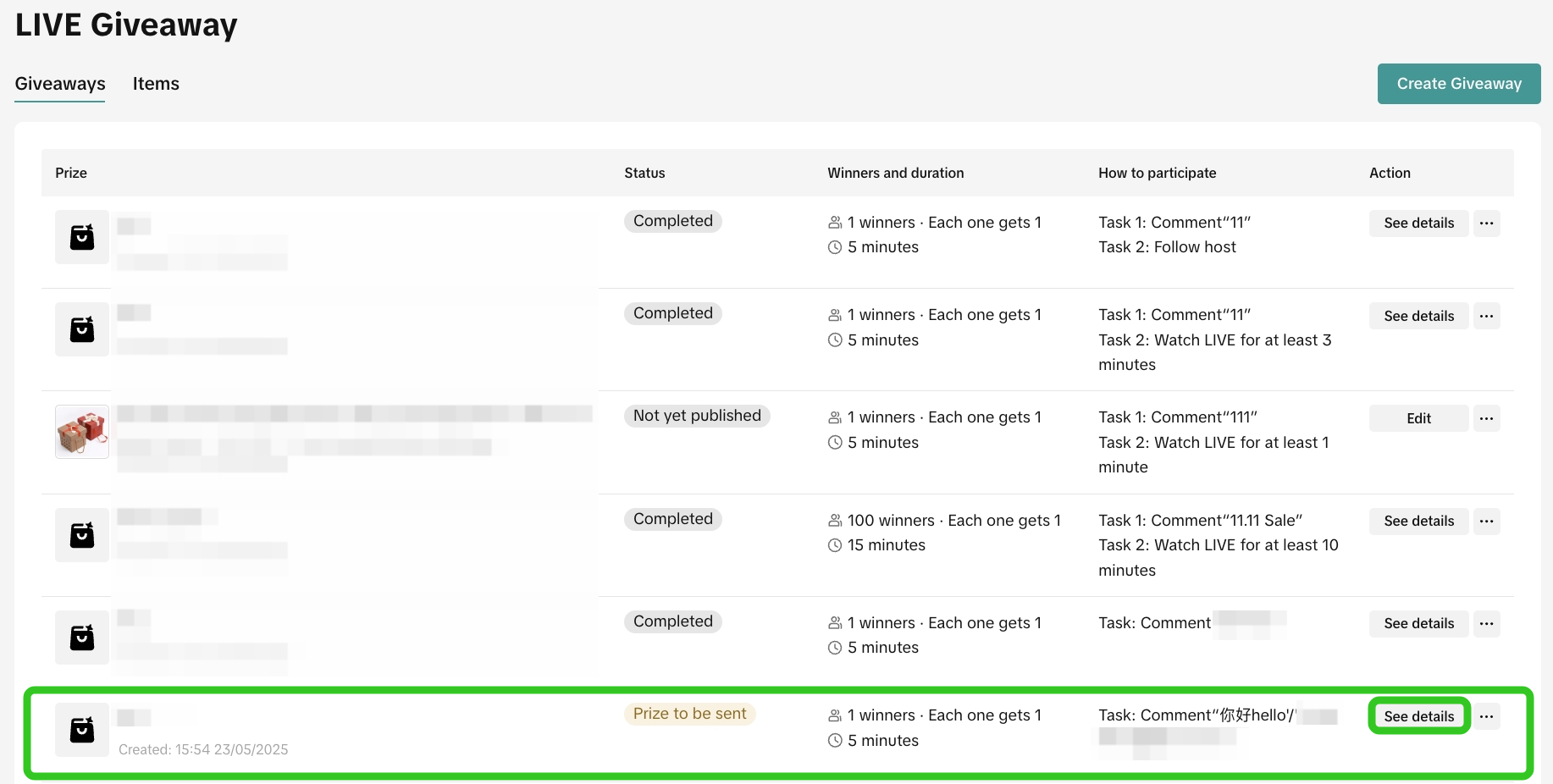
Task: Click the Not yet published status badge
Action: [697, 416]
